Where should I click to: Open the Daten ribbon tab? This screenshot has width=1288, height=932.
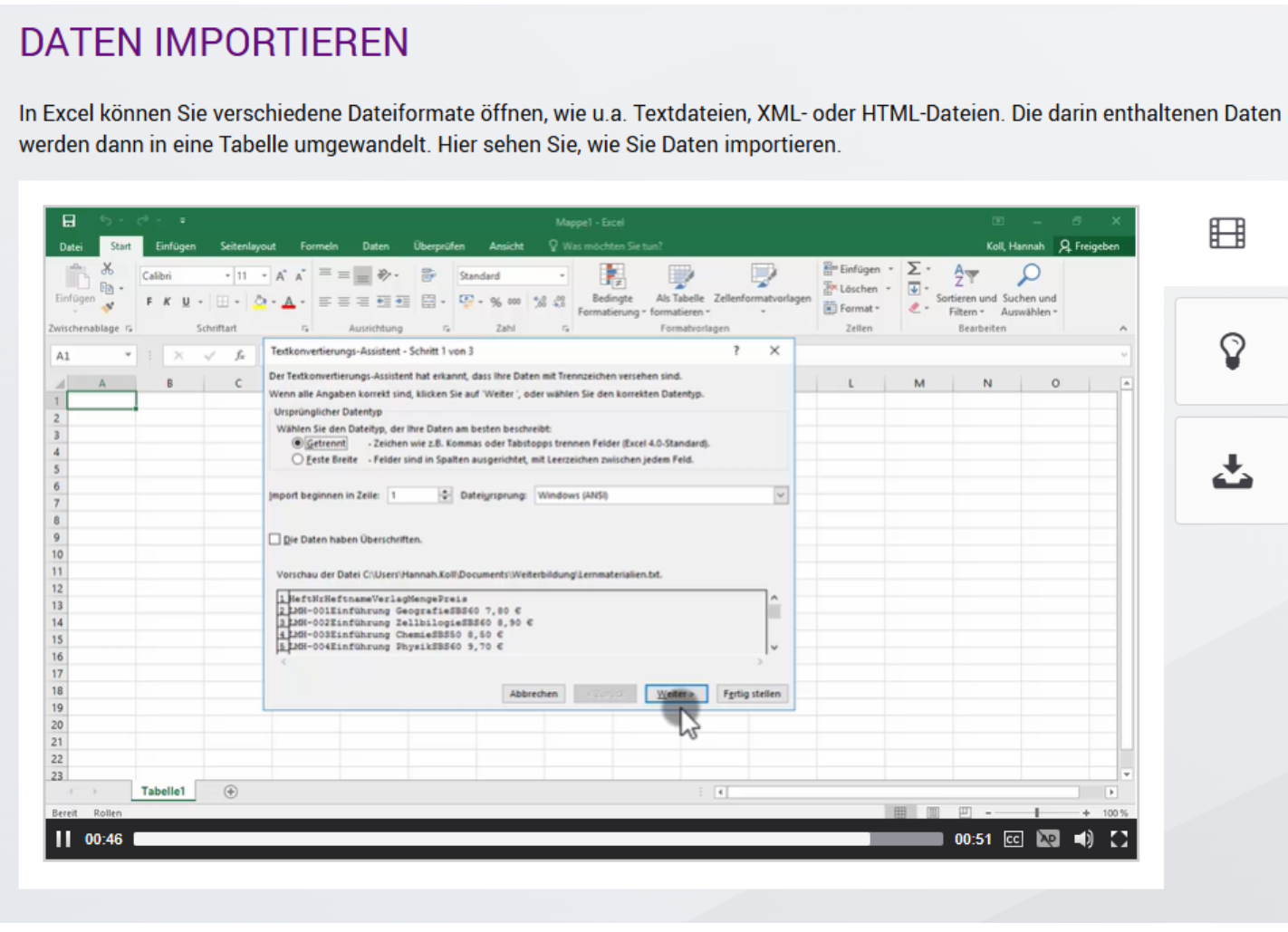tap(376, 246)
